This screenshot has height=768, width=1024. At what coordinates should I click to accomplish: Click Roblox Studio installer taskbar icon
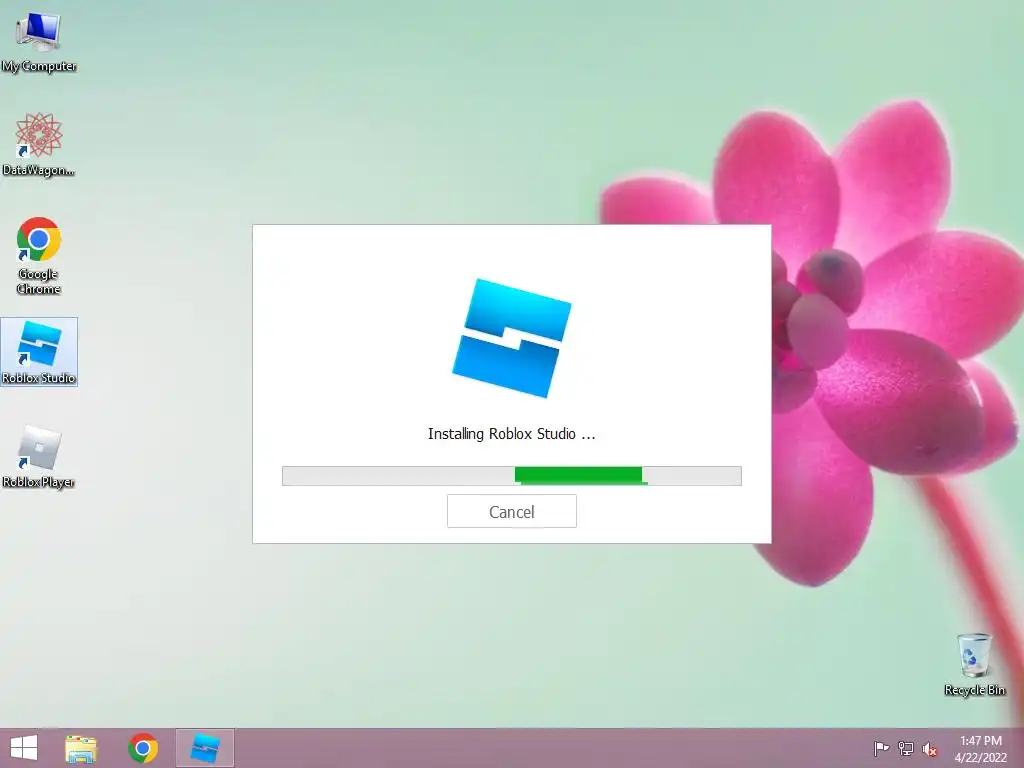(x=205, y=748)
